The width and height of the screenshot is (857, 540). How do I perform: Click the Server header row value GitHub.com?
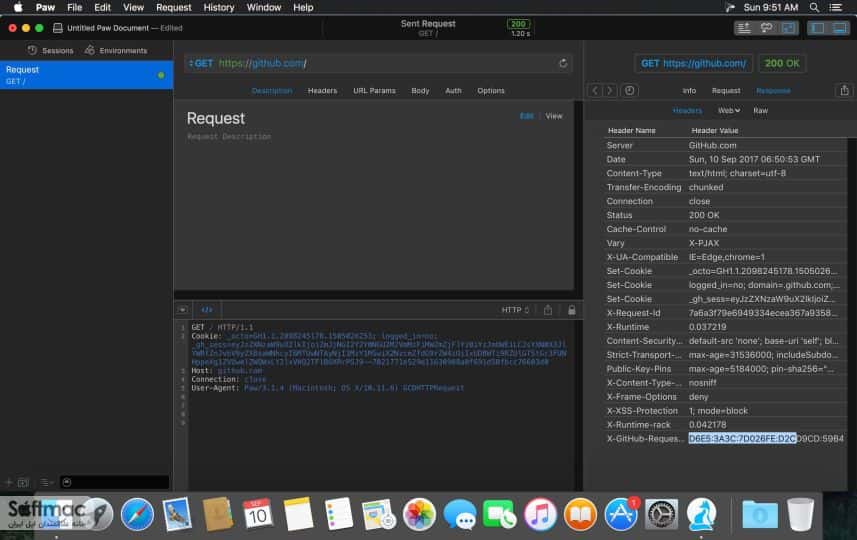tap(712, 145)
